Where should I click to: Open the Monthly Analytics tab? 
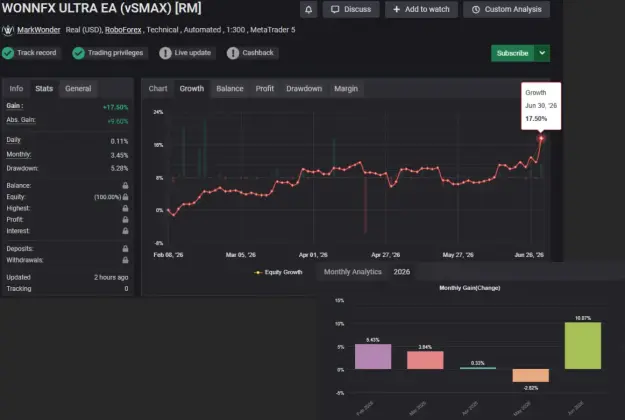(352, 272)
